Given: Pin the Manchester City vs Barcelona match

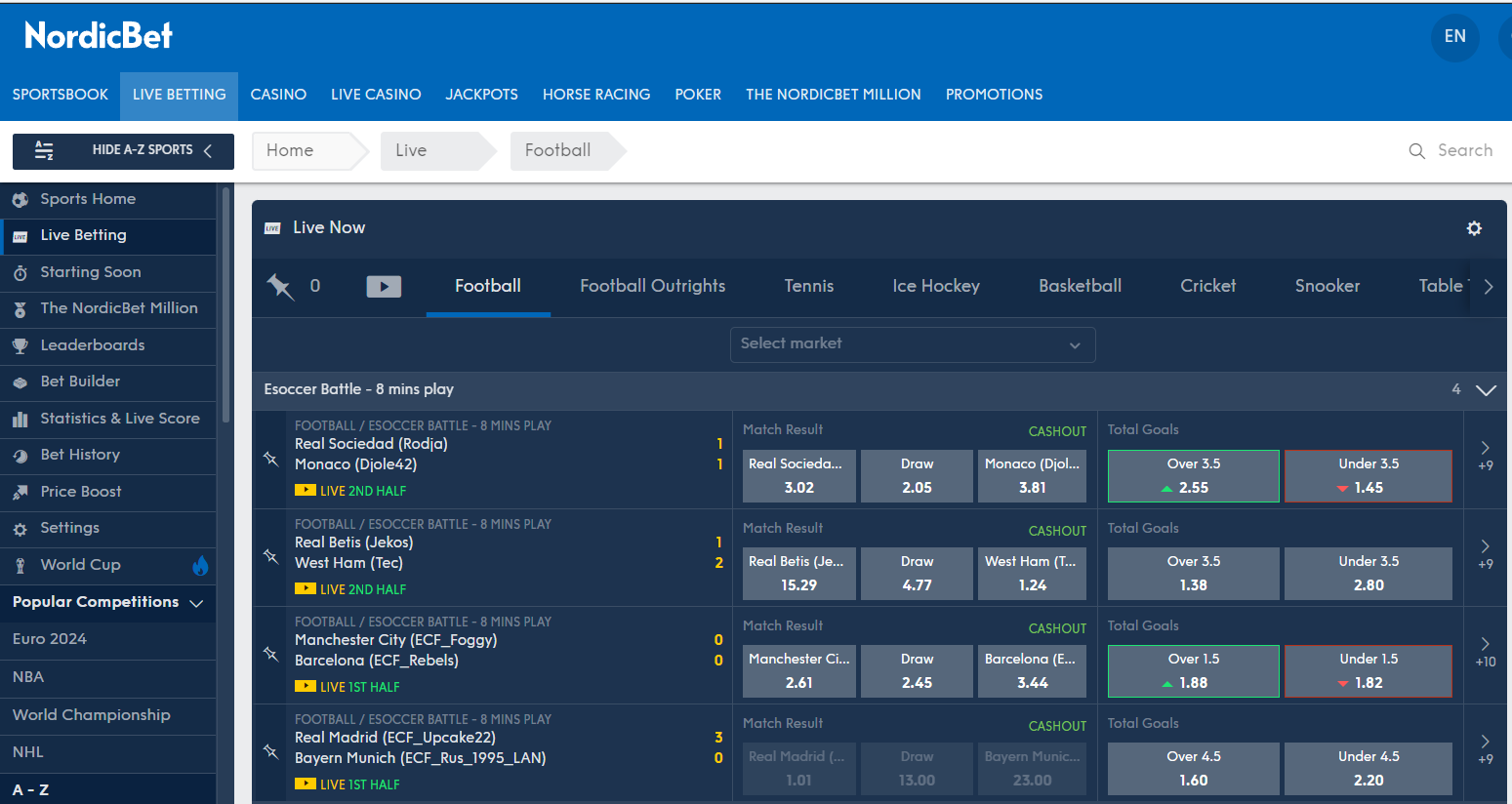Looking at the screenshot, I should [x=270, y=654].
